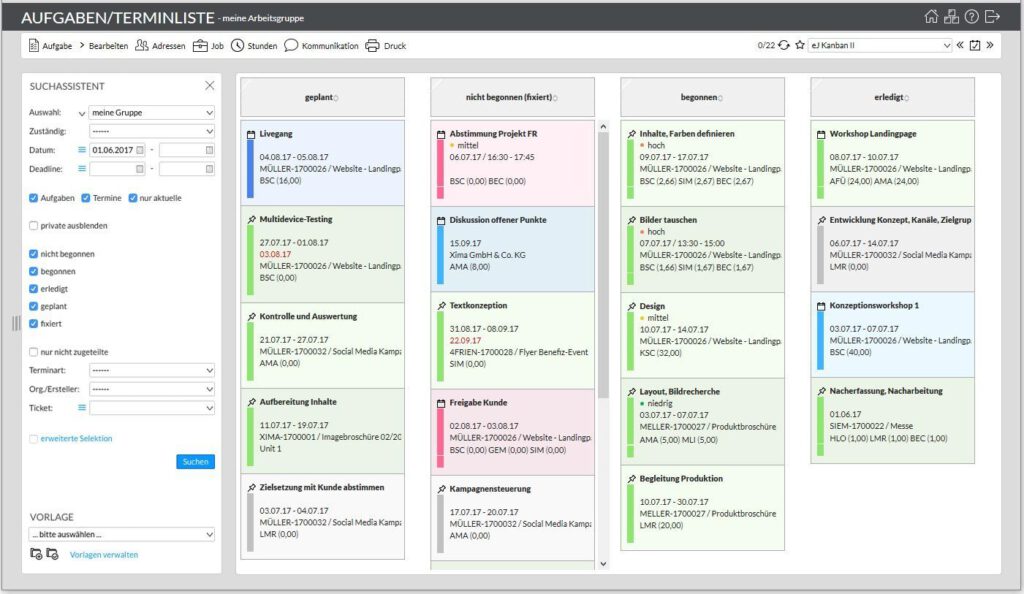Uncheck the geplant checkbox
1024x594 pixels.
[x=33, y=306]
